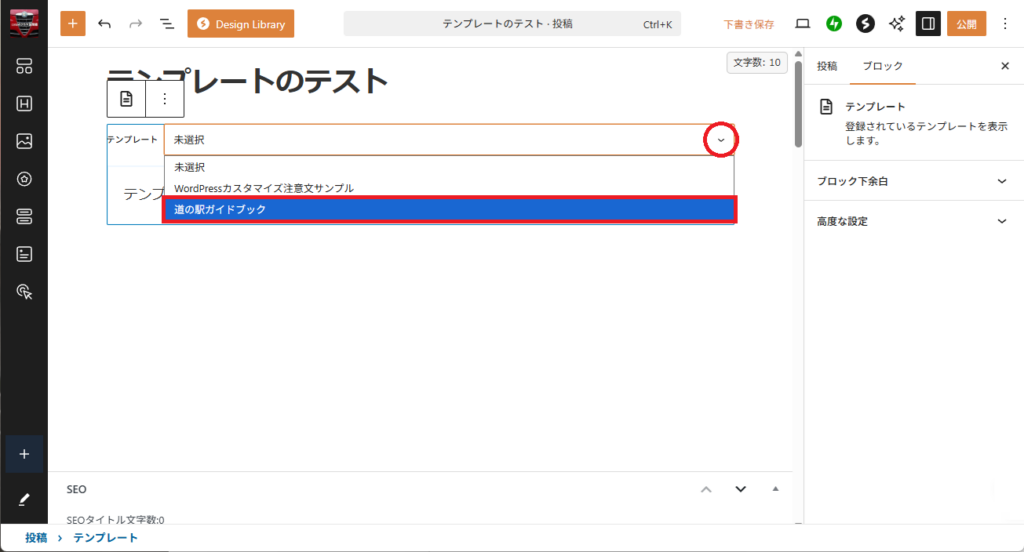Click the SEO panel heading

coord(76,489)
